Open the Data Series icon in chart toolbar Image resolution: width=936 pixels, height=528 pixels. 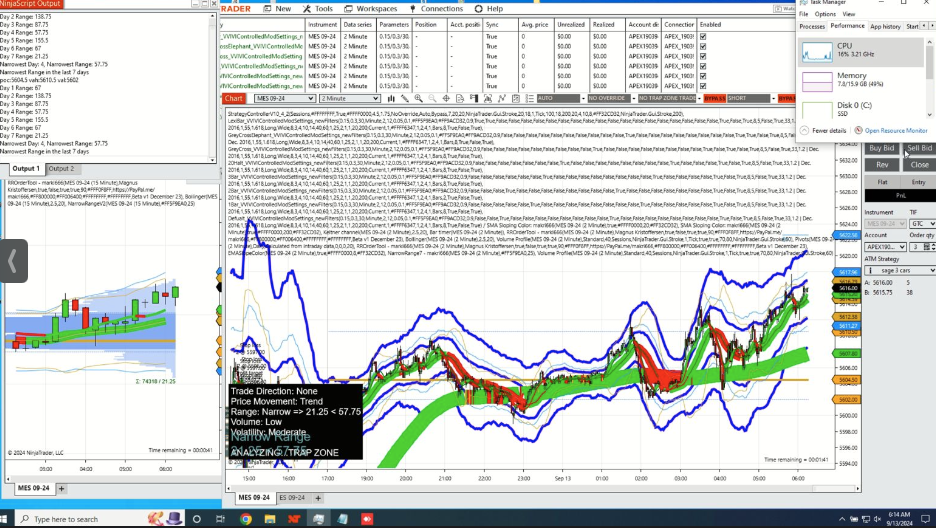(x=460, y=98)
